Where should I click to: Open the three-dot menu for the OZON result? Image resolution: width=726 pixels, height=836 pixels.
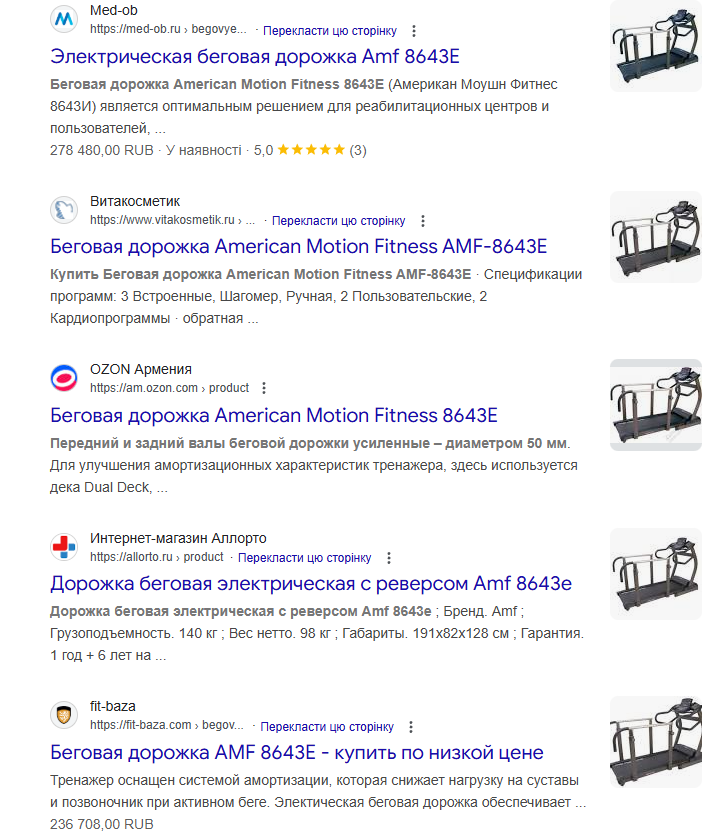pos(264,388)
